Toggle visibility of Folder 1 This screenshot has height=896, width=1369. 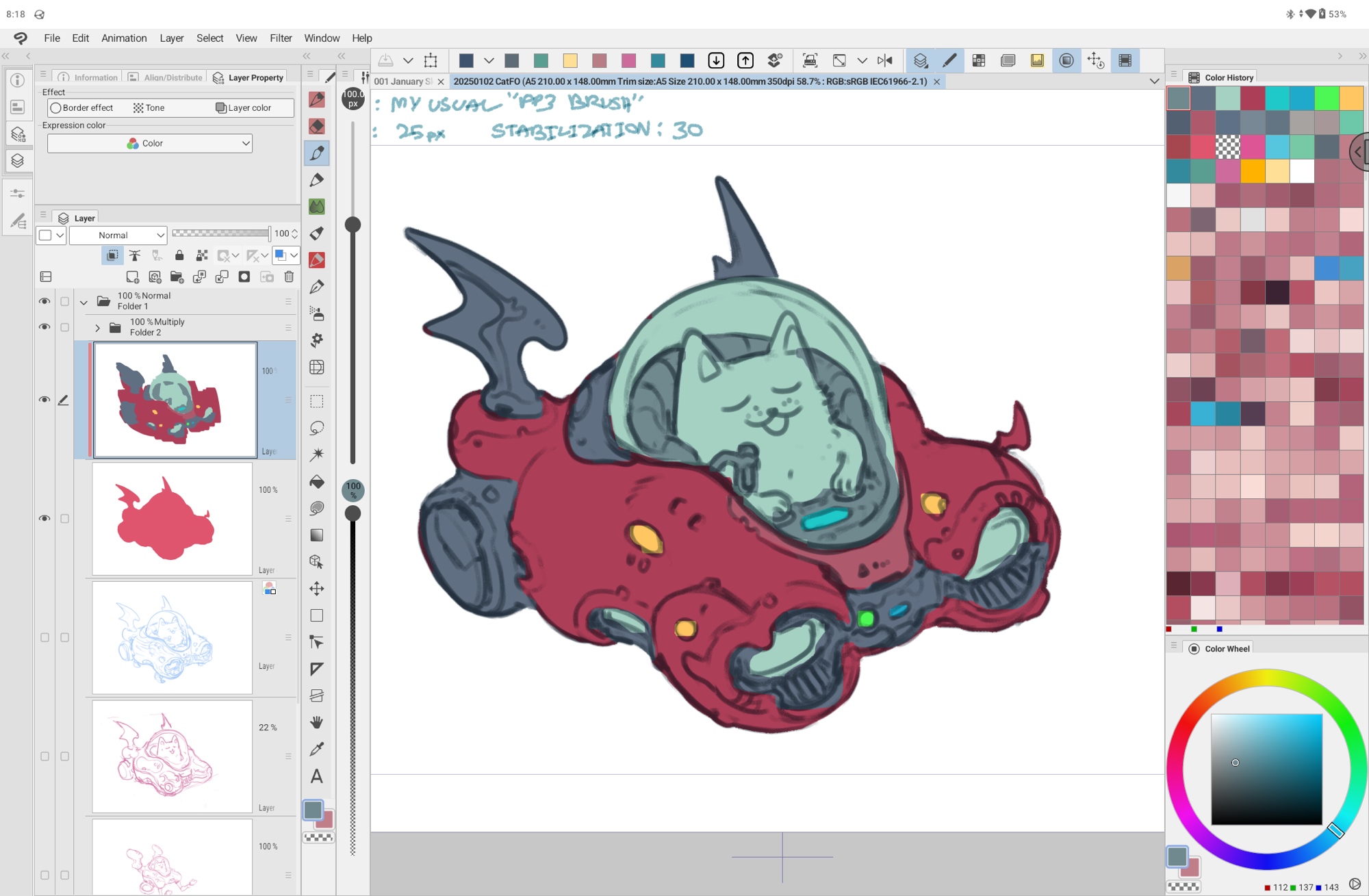(44, 301)
